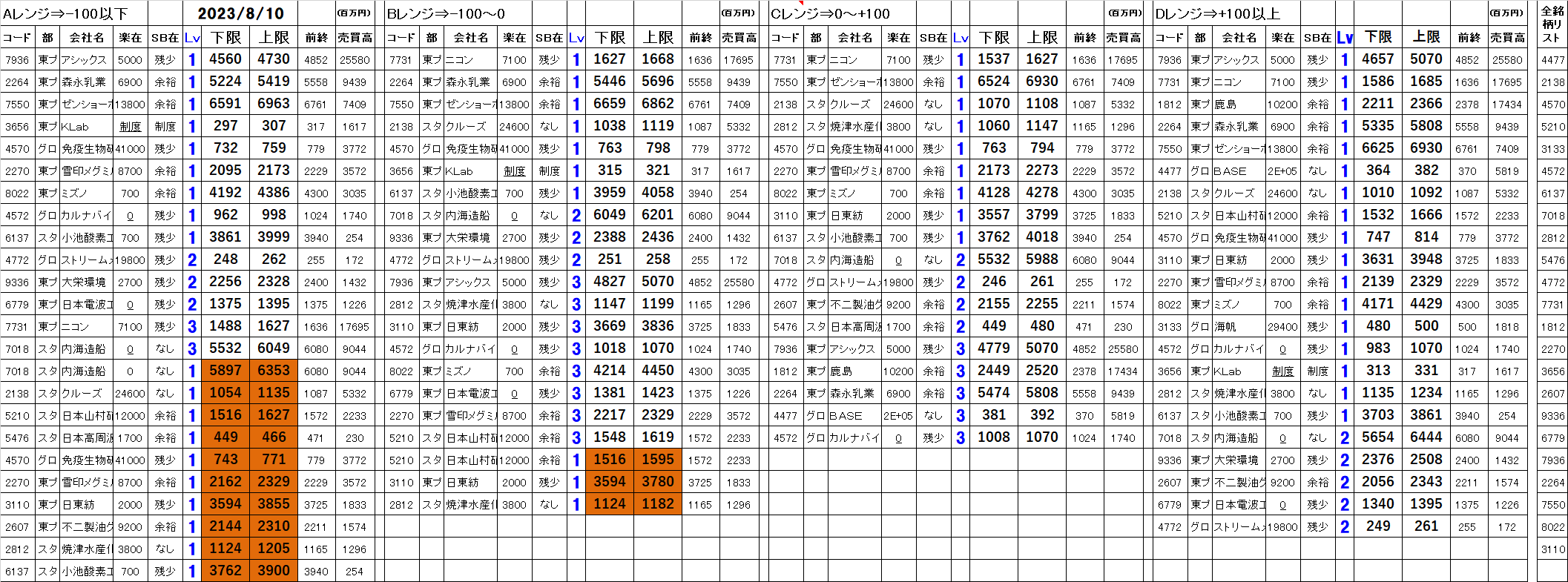Select the B range value 5446

[x=610, y=82]
